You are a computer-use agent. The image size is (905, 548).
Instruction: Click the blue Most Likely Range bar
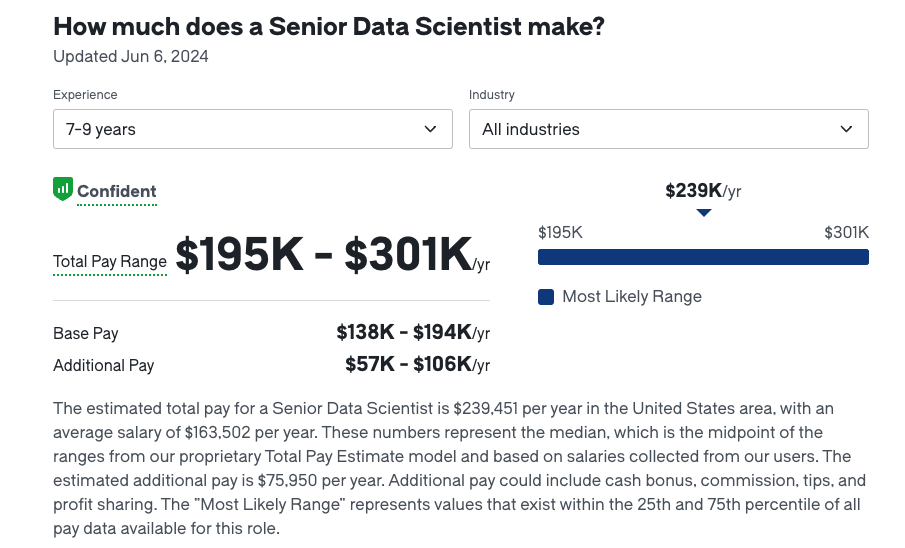tap(703, 257)
